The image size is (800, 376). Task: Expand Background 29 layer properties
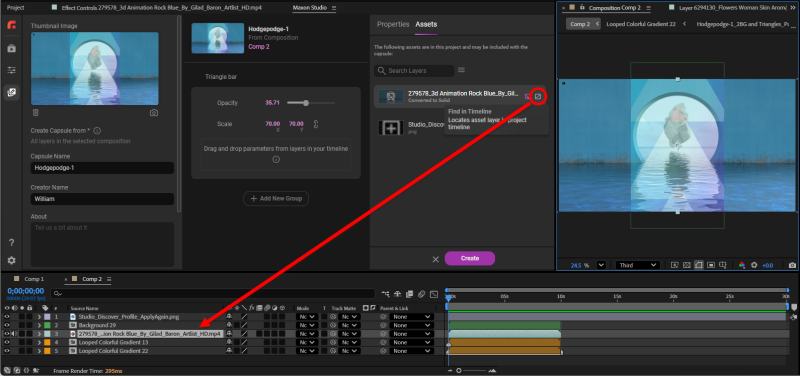(39, 325)
